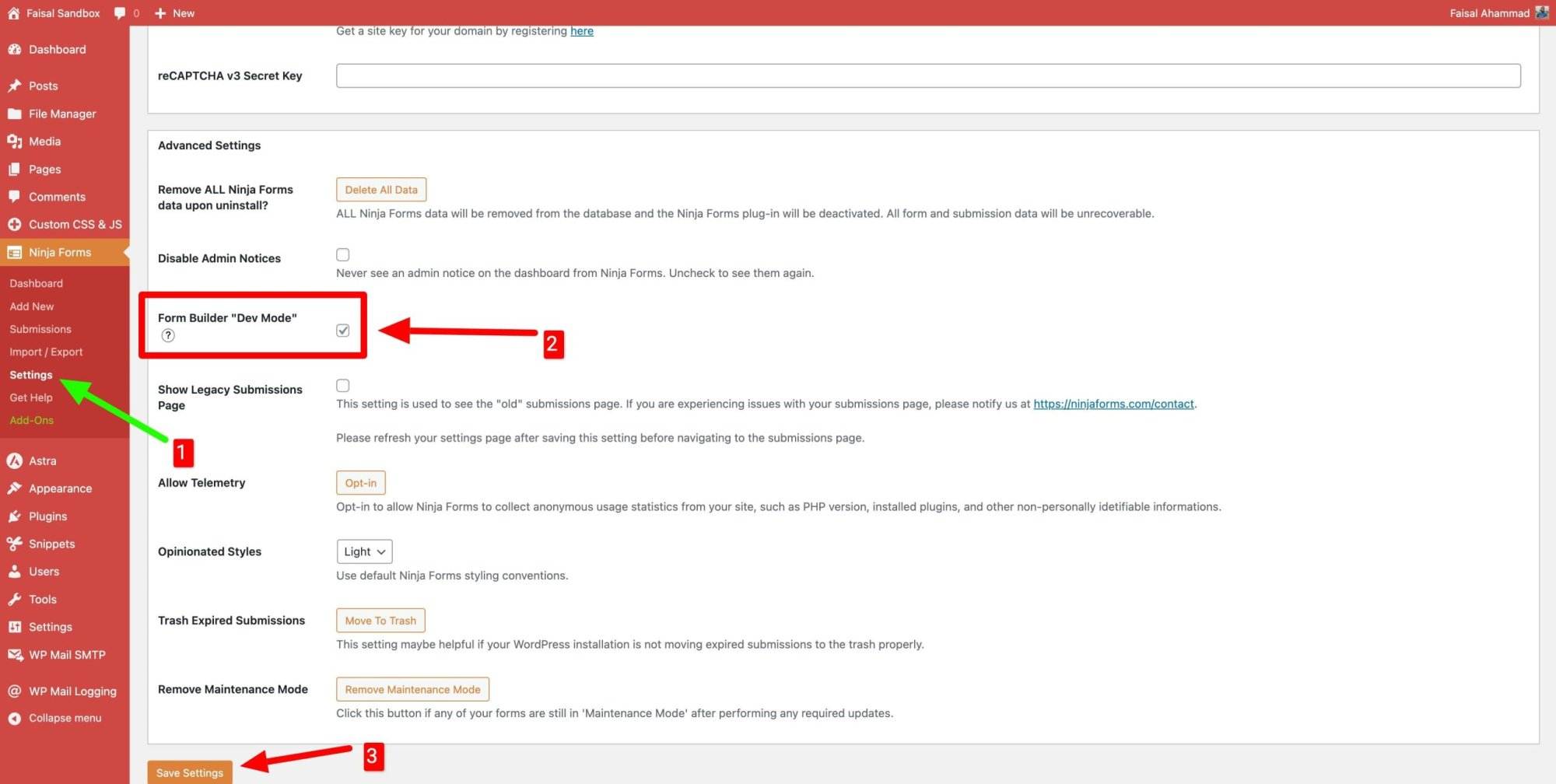
Task: Open Add New under Ninja Forms
Action: click(x=32, y=306)
